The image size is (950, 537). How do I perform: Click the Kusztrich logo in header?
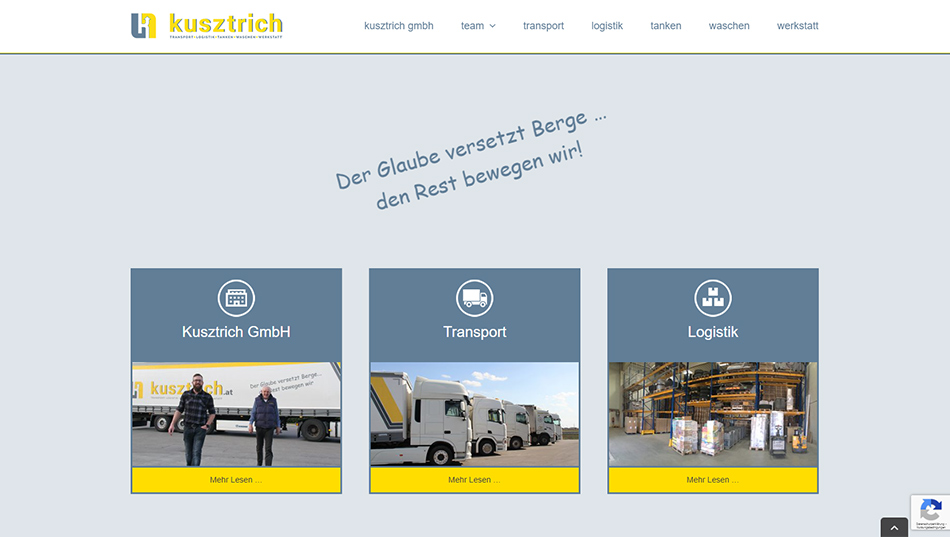207,26
